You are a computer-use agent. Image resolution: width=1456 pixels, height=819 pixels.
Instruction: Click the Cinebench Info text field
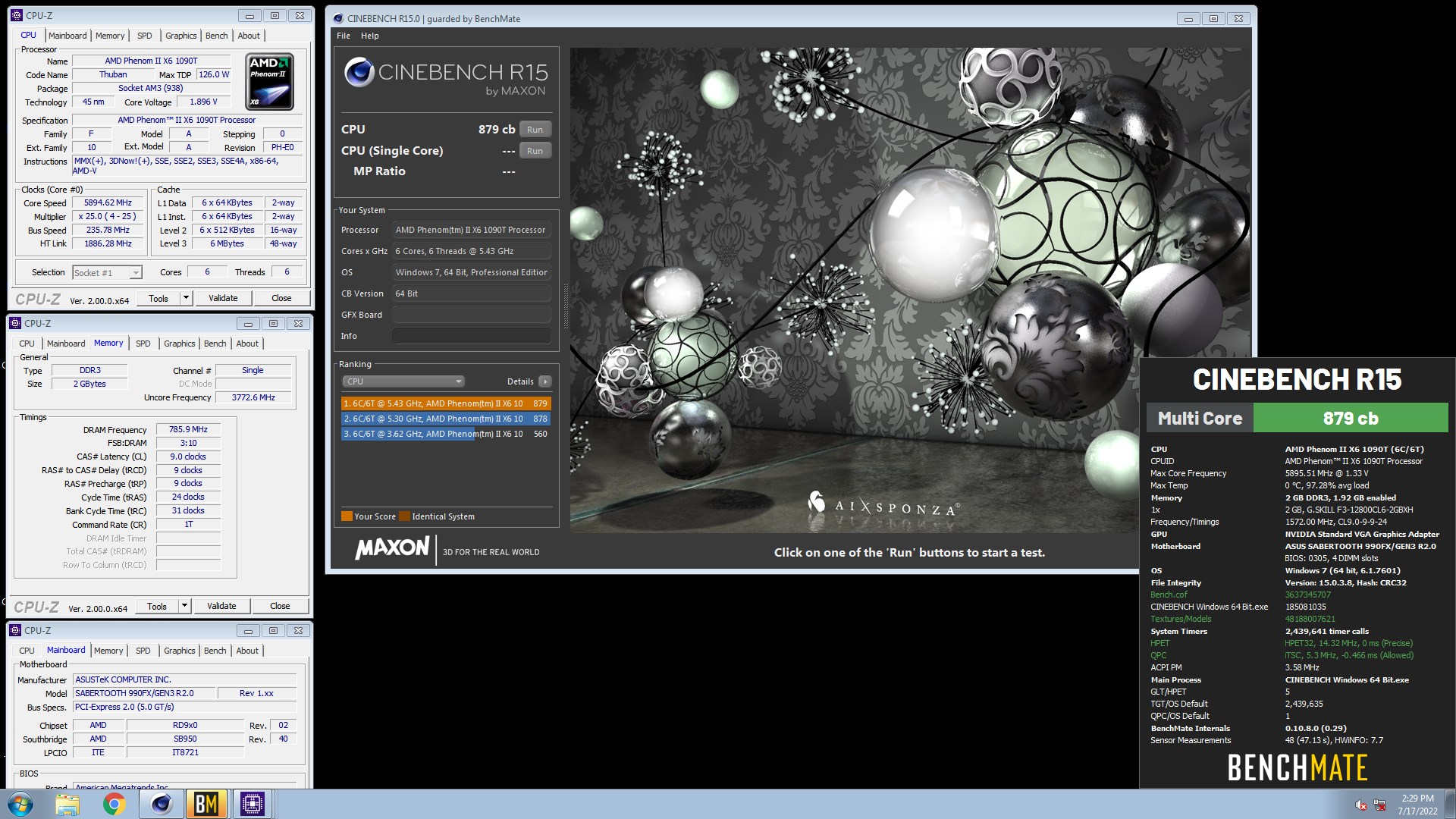coord(472,336)
